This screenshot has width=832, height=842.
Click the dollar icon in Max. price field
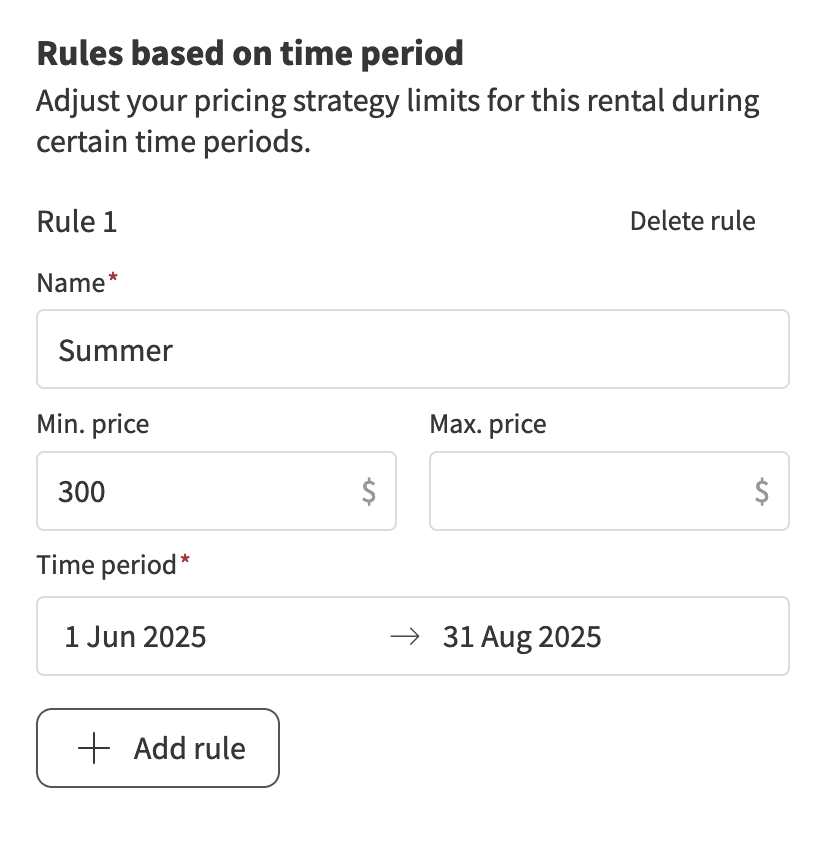click(x=762, y=491)
